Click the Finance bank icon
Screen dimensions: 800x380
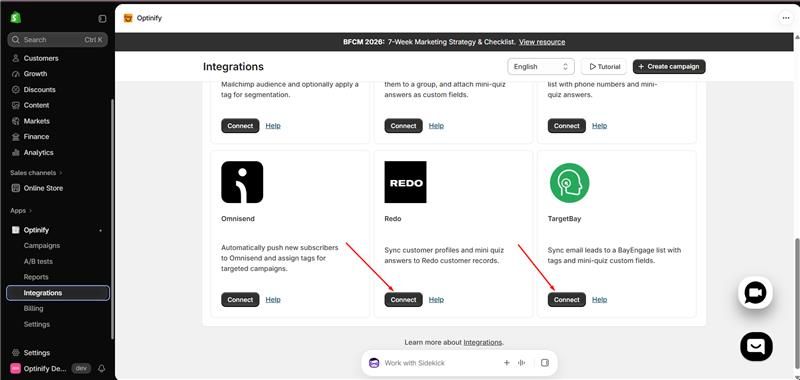(16, 137)
